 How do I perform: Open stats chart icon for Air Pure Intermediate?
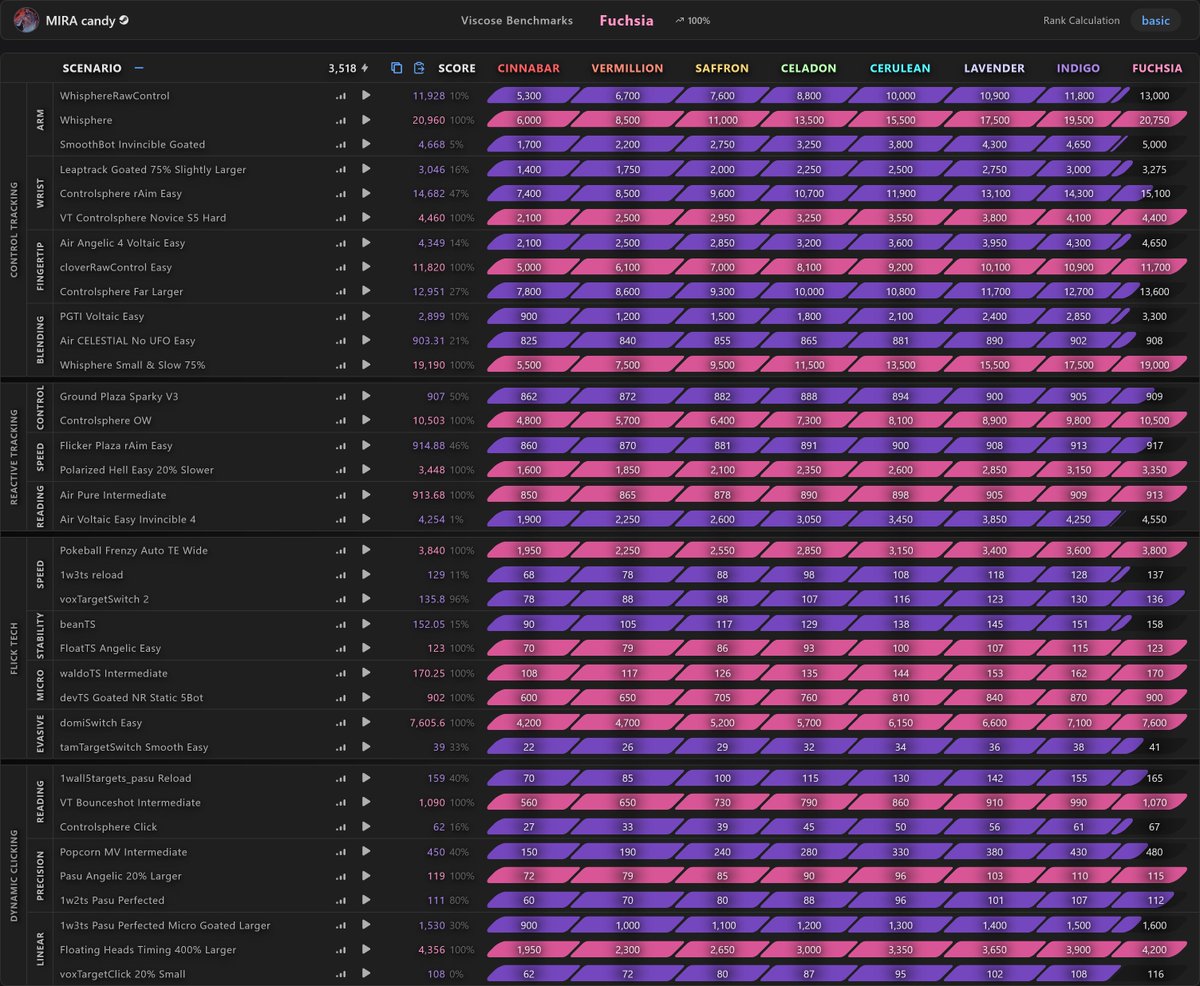click(341, 495)
